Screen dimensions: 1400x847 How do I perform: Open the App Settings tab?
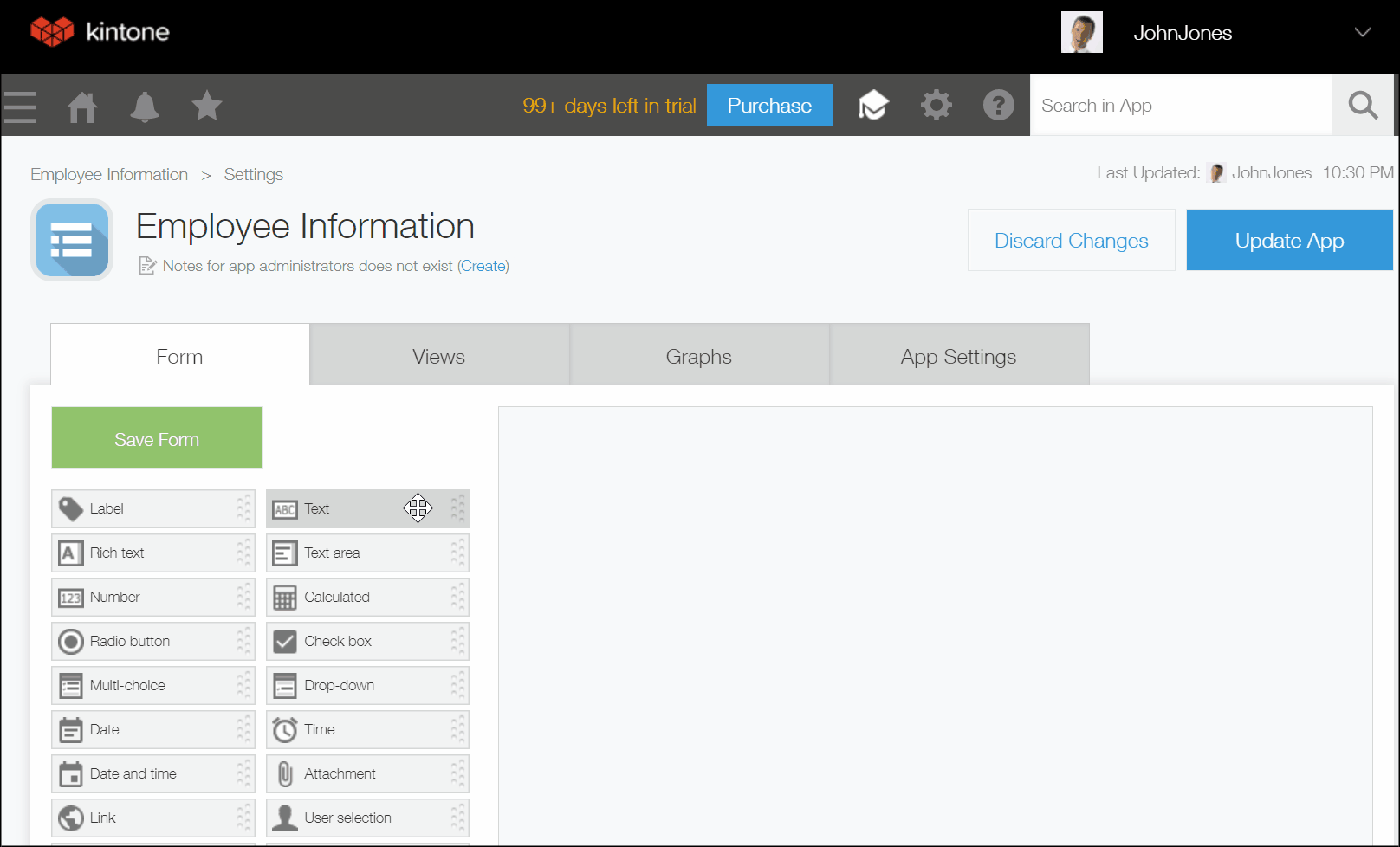click(958, 357)
